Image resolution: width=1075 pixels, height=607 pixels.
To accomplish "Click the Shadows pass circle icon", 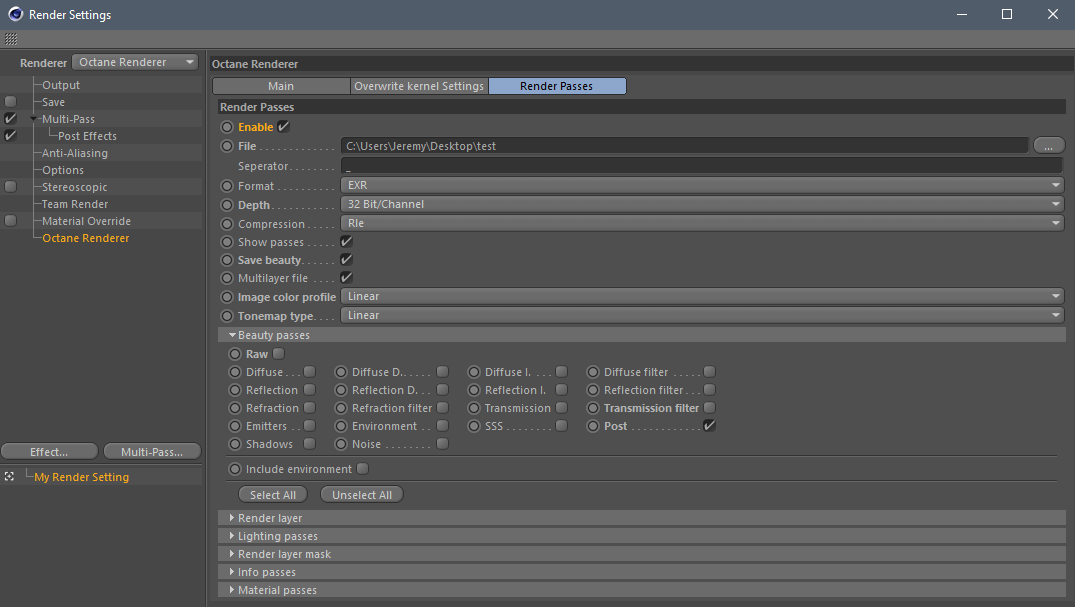I will coord(235,444).
